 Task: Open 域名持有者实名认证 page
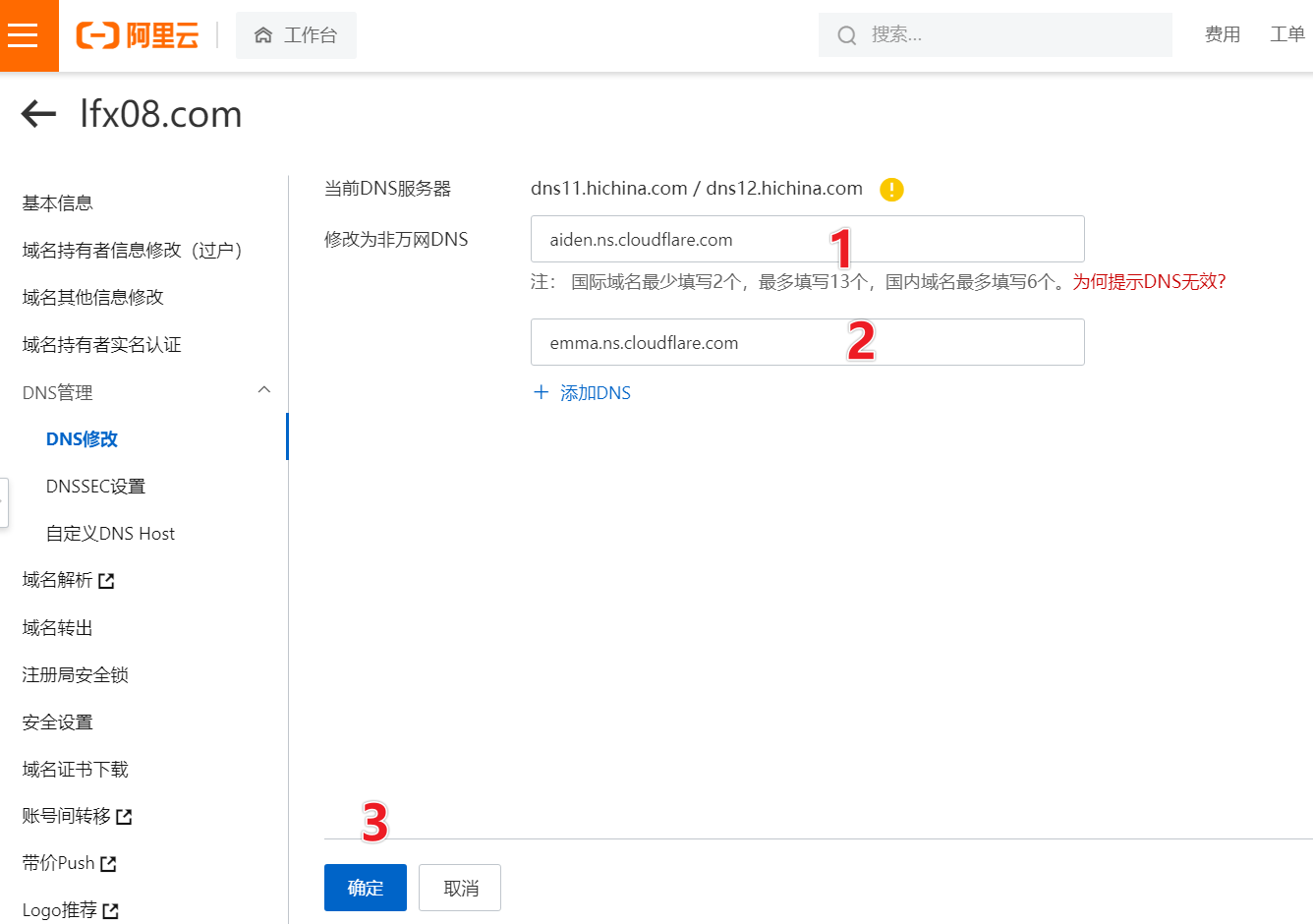(x=102, y=345)
